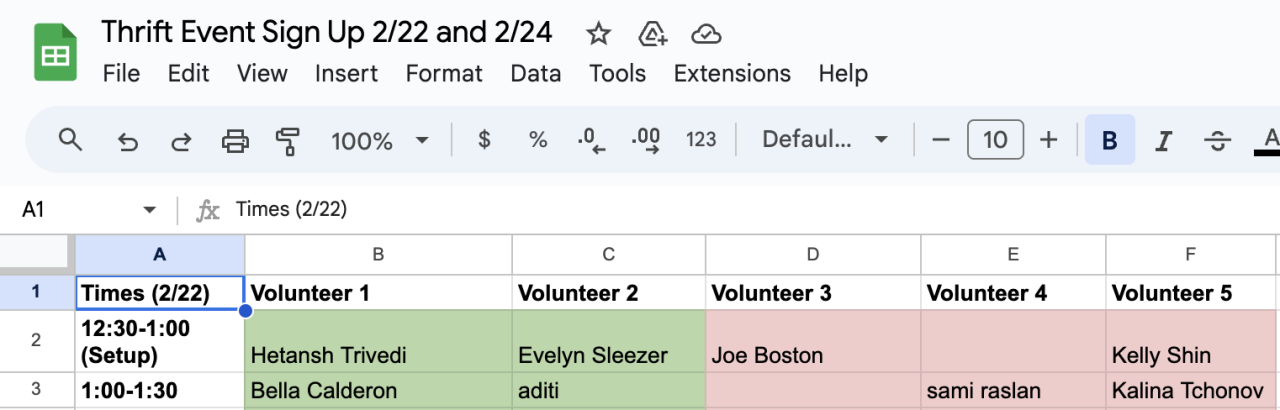This screenshot has width=1280, height=410.
Task: Select the Hetansh Trivedi cell
Action: pyautogui.click(x=378, y=340)
